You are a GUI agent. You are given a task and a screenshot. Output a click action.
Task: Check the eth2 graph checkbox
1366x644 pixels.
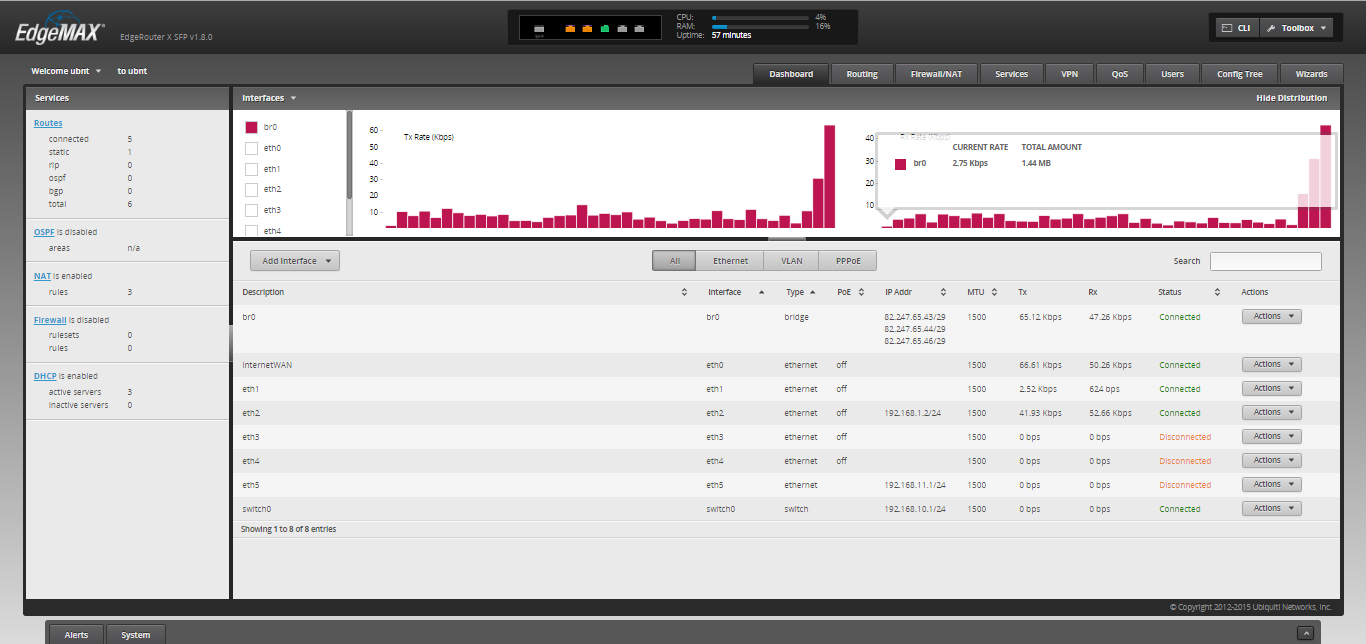coord(252,189)
